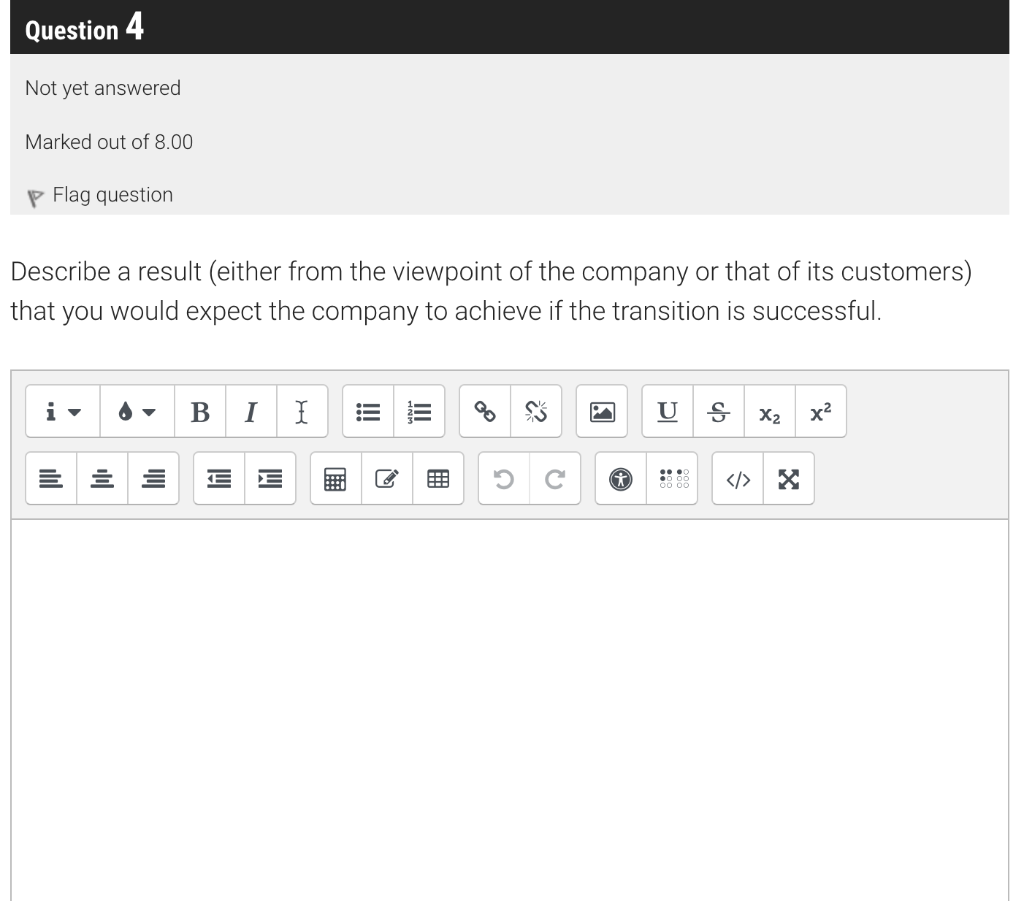Image resolution: width=1024 pixels, height=901 pixels.
Task: Click the 'Not yet answered' status text
Action: (x=103, y=88)
